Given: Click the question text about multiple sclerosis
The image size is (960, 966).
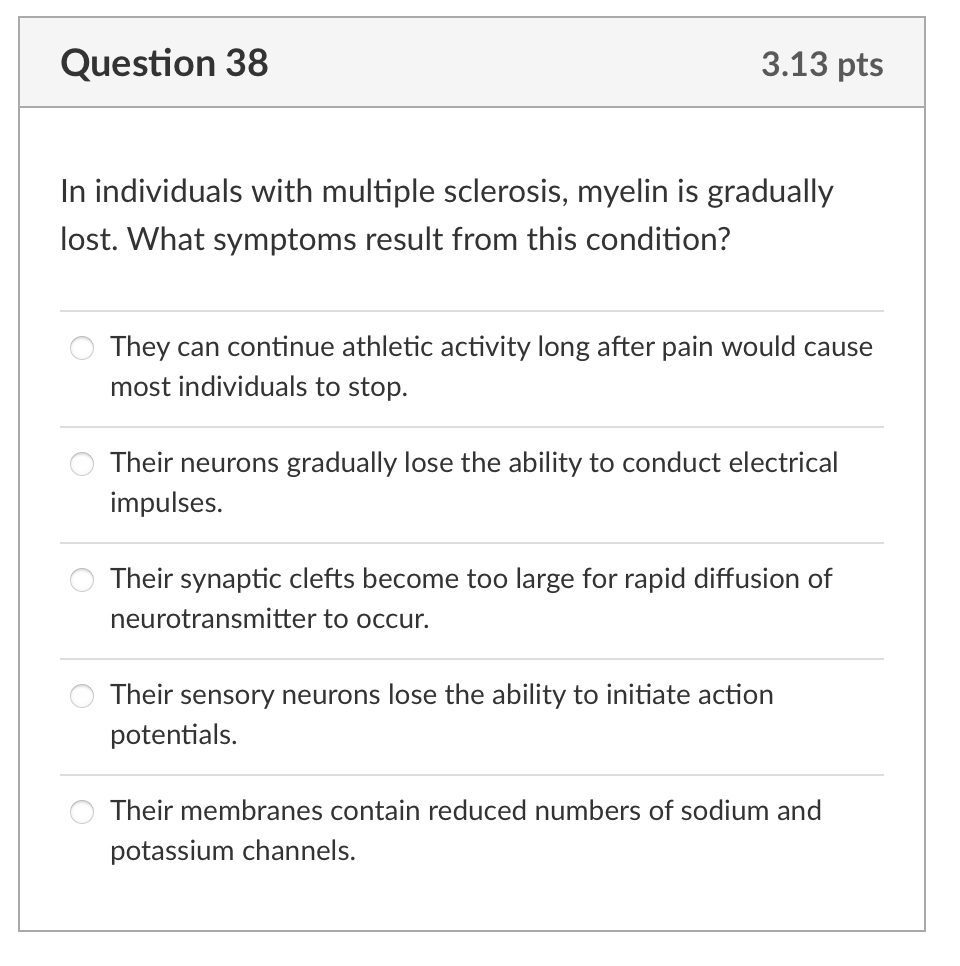Looking at the screenshot, I should click(446, 214).
